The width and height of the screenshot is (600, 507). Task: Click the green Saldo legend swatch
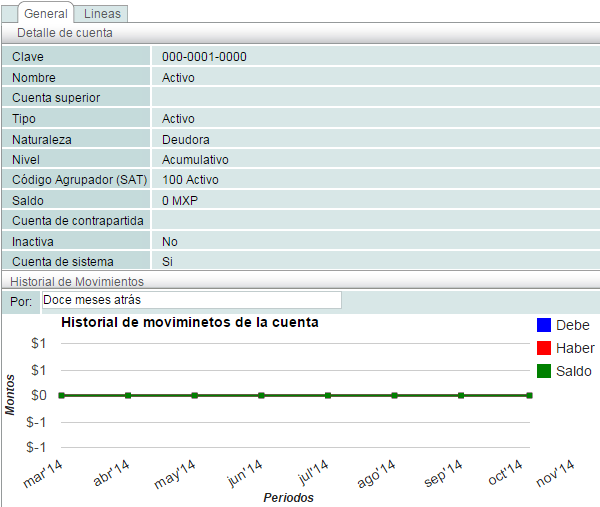(x=544, y=371)
